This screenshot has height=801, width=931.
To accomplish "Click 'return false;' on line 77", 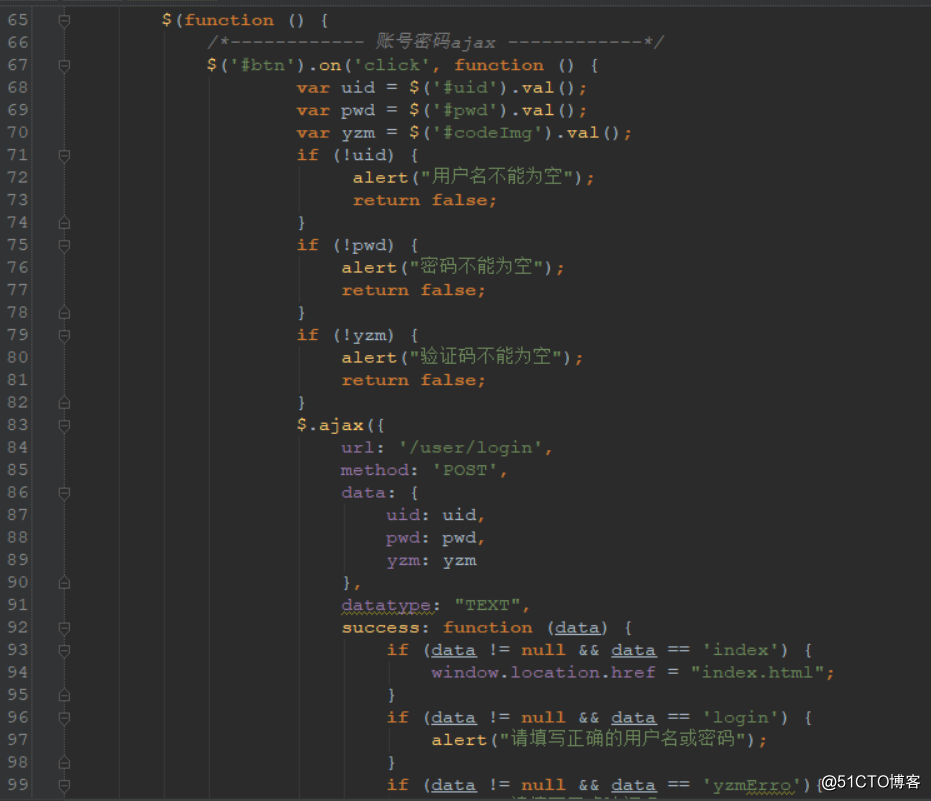I will point(414,290).
